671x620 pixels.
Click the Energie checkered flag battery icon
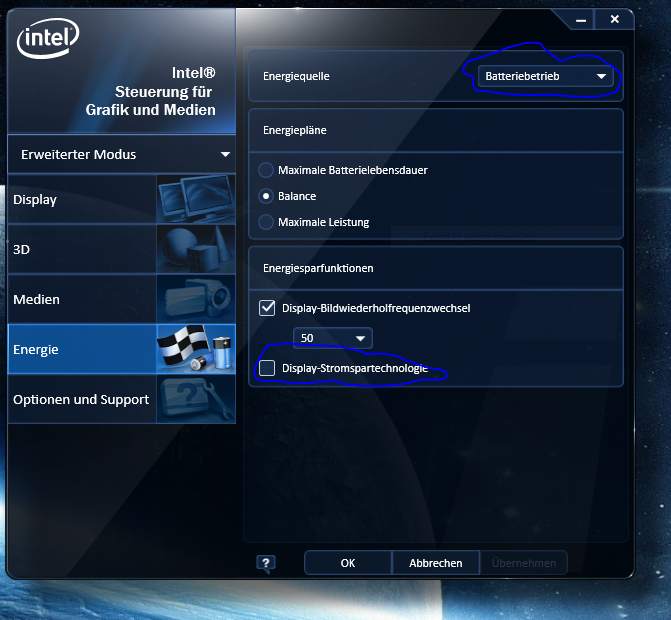[x=196, y=349]
